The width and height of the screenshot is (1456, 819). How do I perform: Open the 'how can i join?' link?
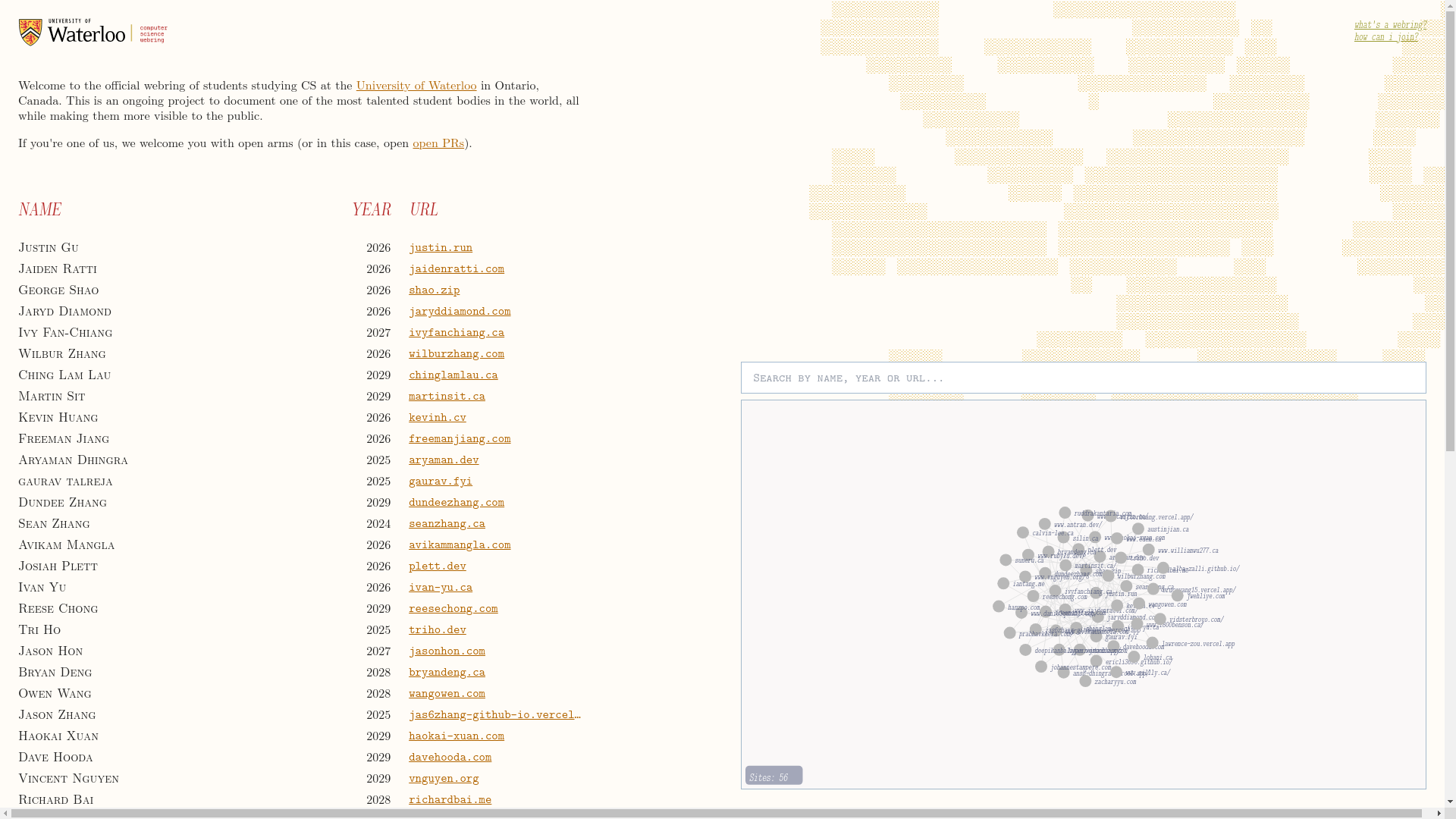tap(1385, 37)
